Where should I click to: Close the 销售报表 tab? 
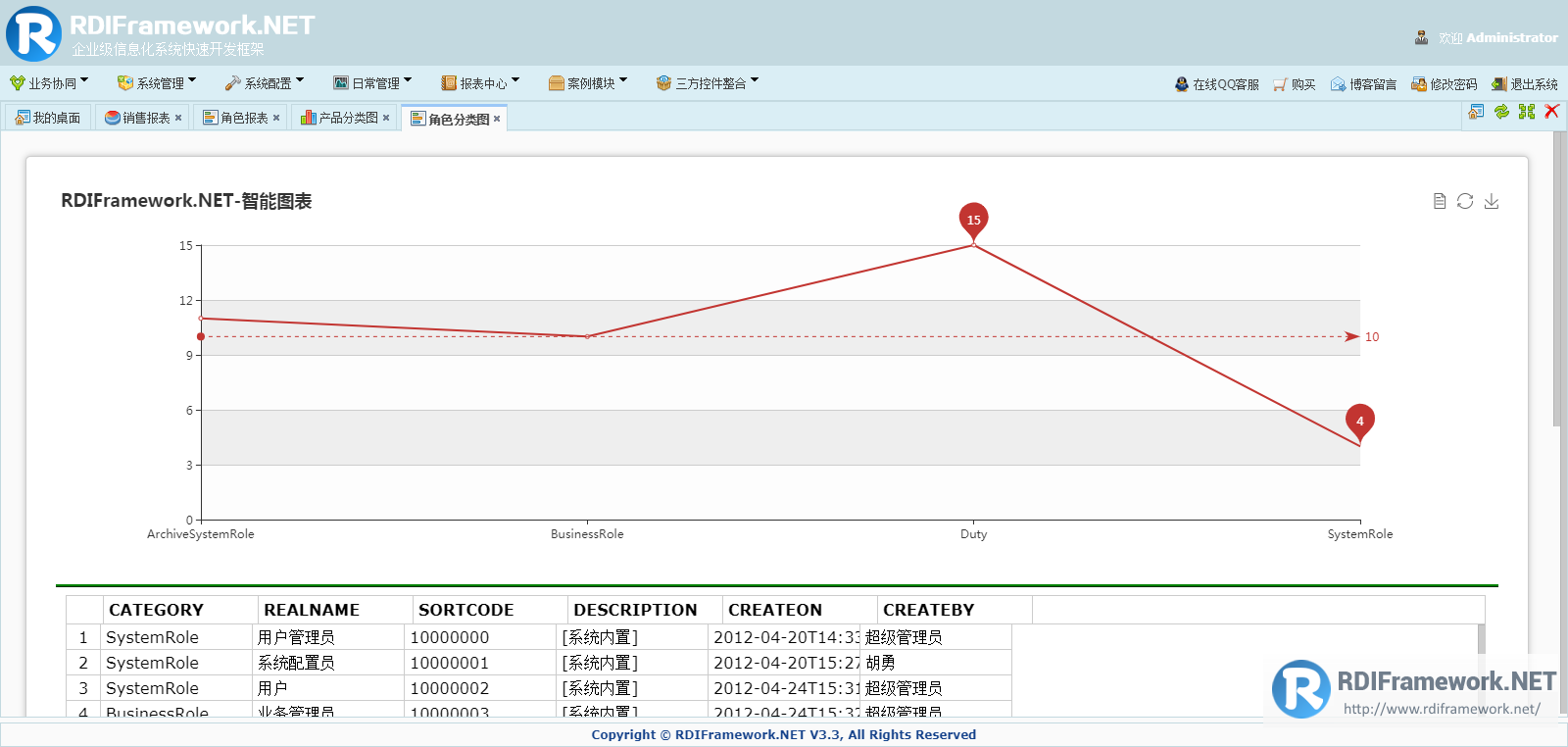point(178,118)
